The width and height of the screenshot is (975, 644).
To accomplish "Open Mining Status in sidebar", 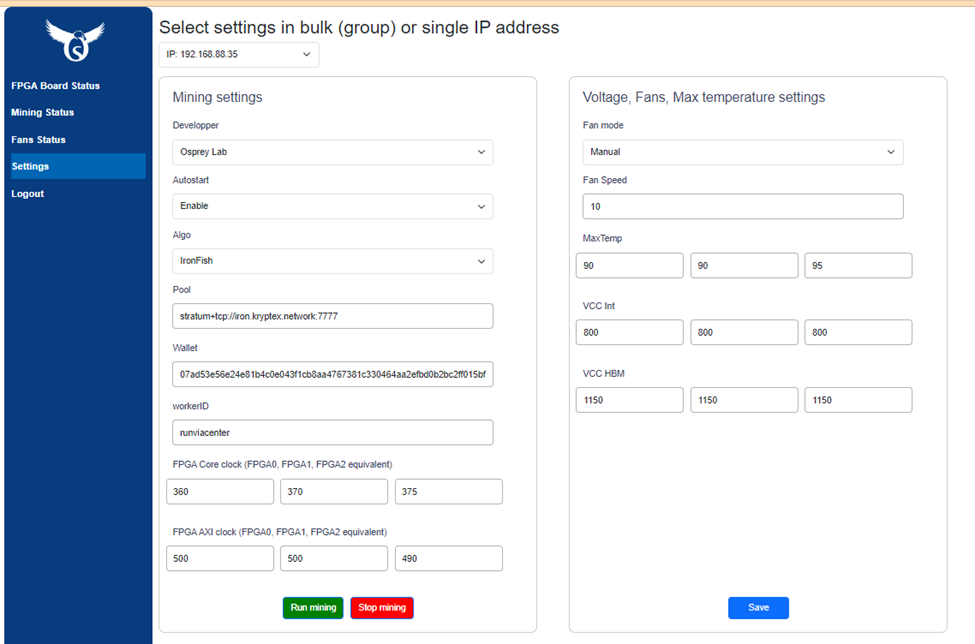I will pyautogui.click(x=42, y=113).
